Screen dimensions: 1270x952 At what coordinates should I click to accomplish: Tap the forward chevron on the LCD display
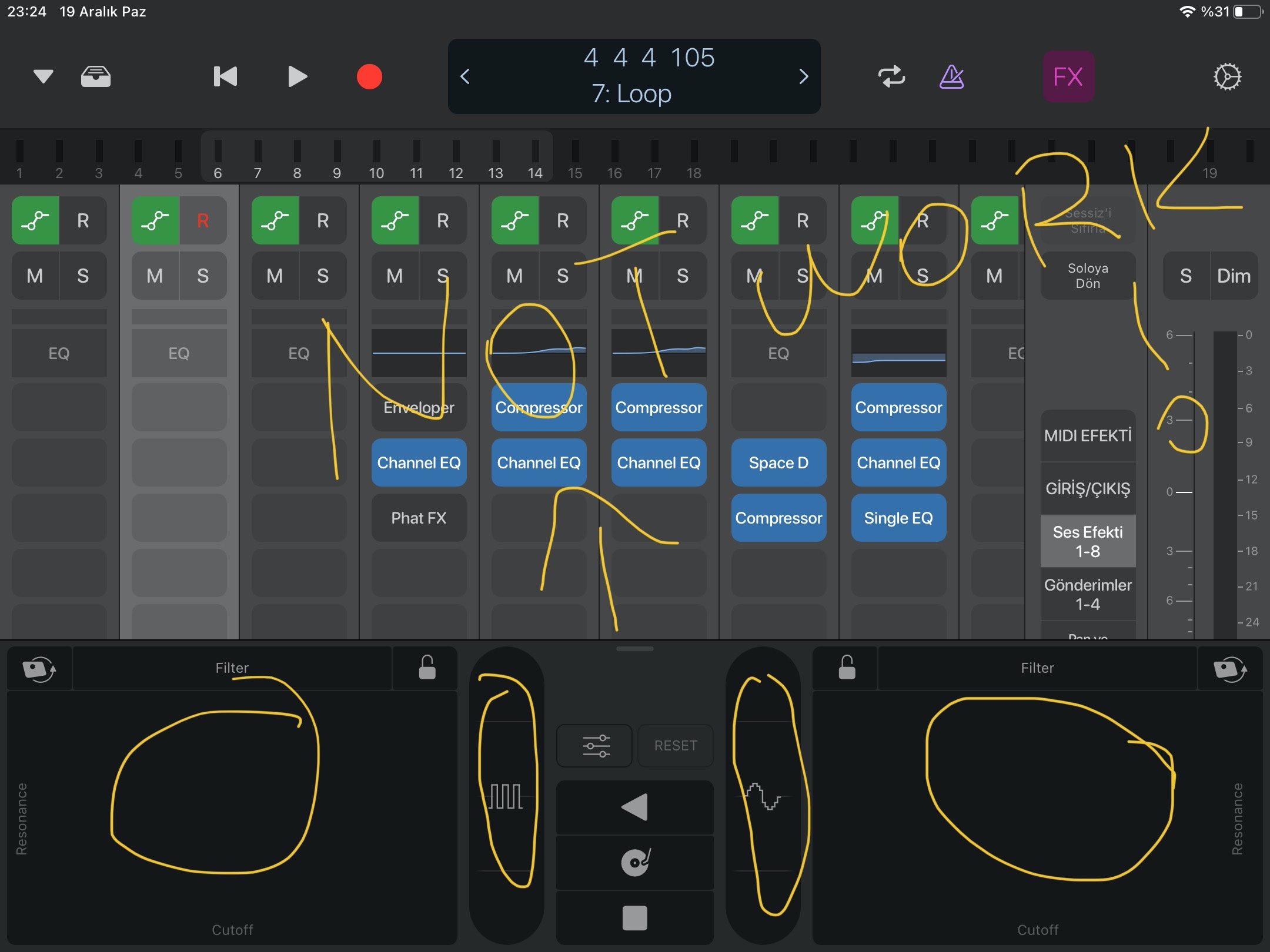(x=804, y=76)
